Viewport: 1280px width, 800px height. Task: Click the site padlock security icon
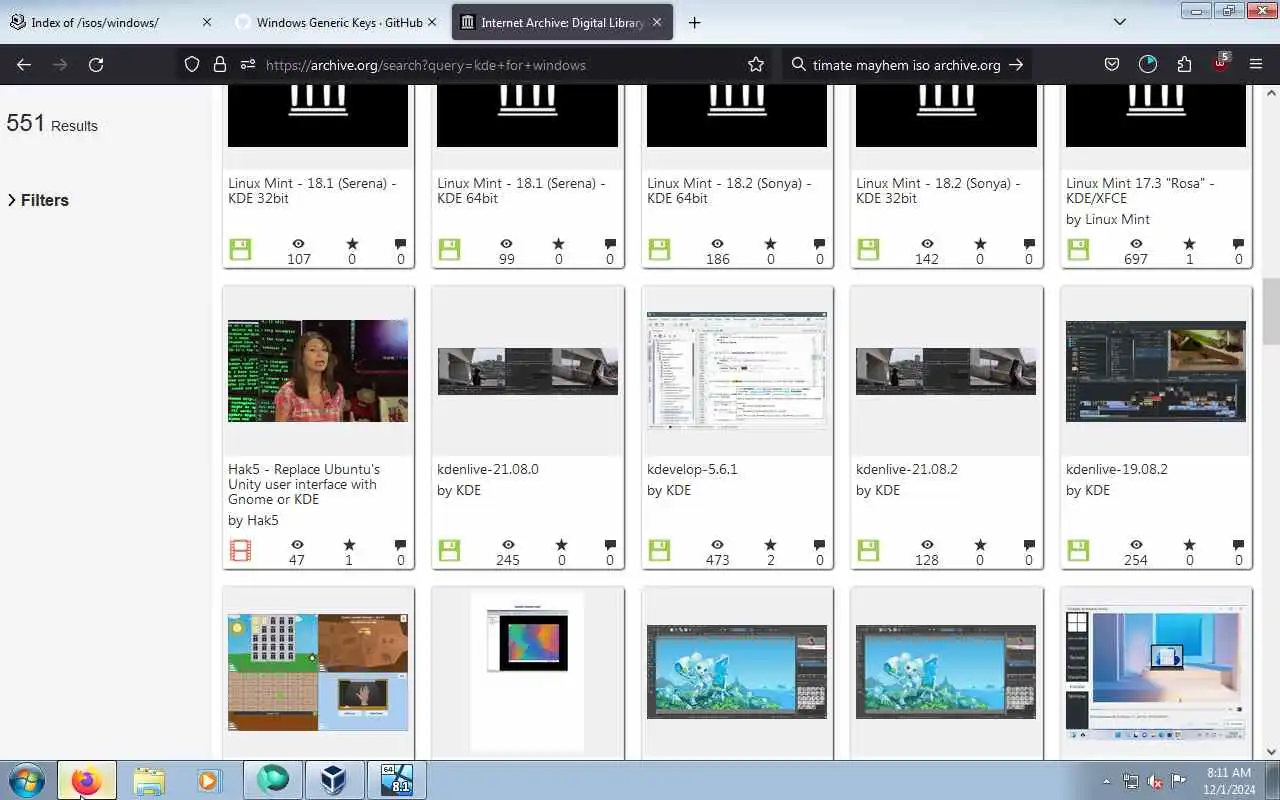pyautogui.click(x=220, y=64)
